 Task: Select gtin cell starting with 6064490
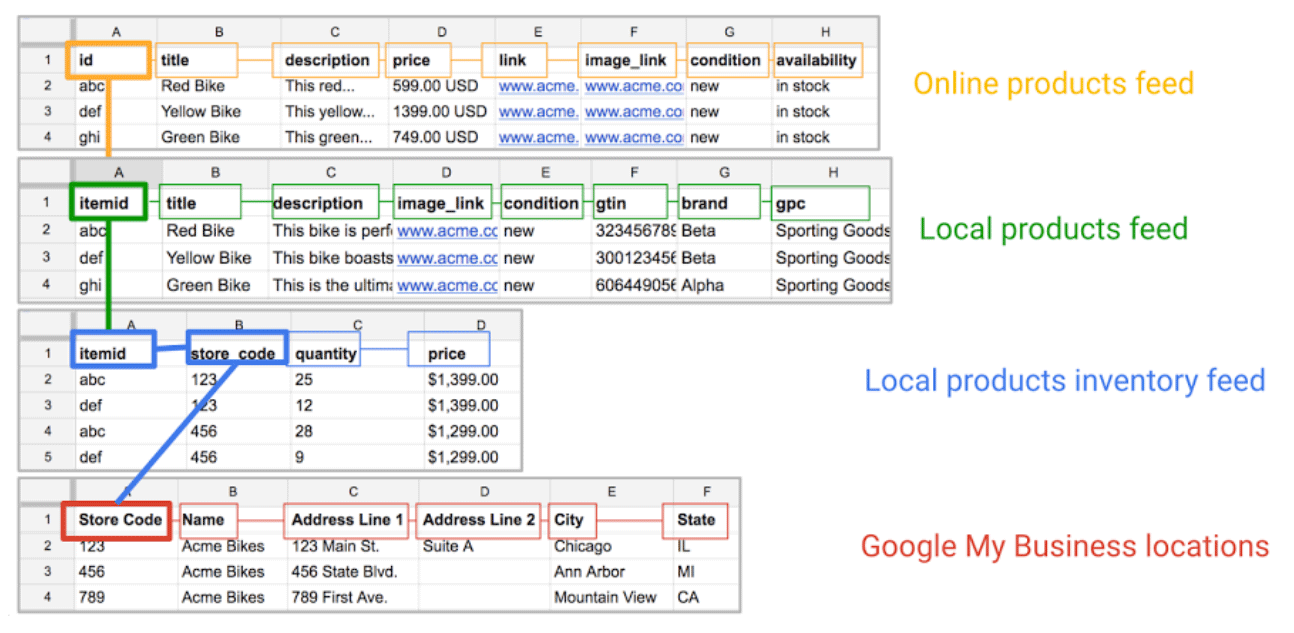[635, 285]
